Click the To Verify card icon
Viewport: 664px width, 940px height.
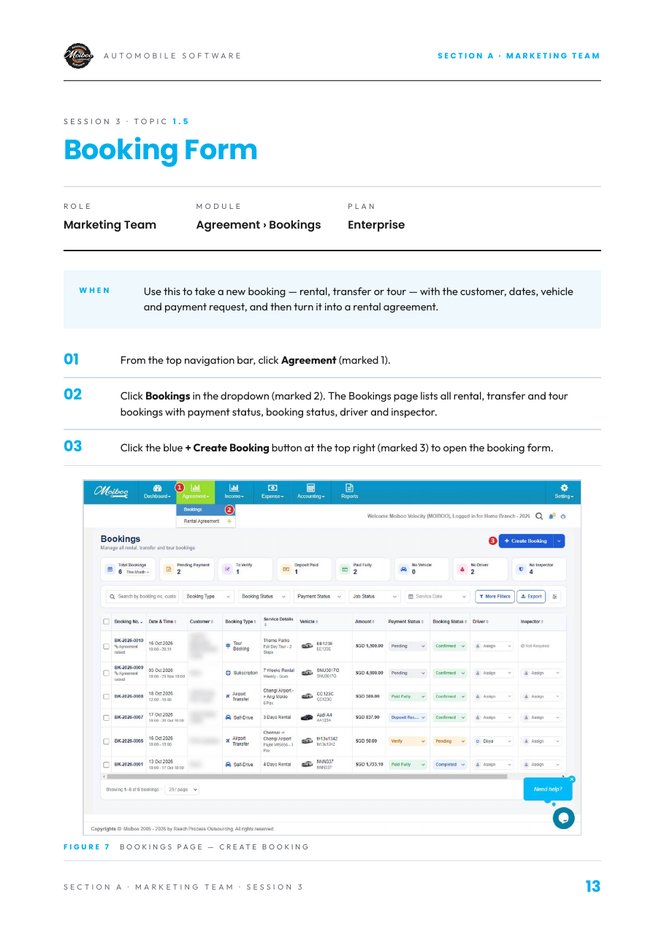pyautogui.click(x=227, y=569)
